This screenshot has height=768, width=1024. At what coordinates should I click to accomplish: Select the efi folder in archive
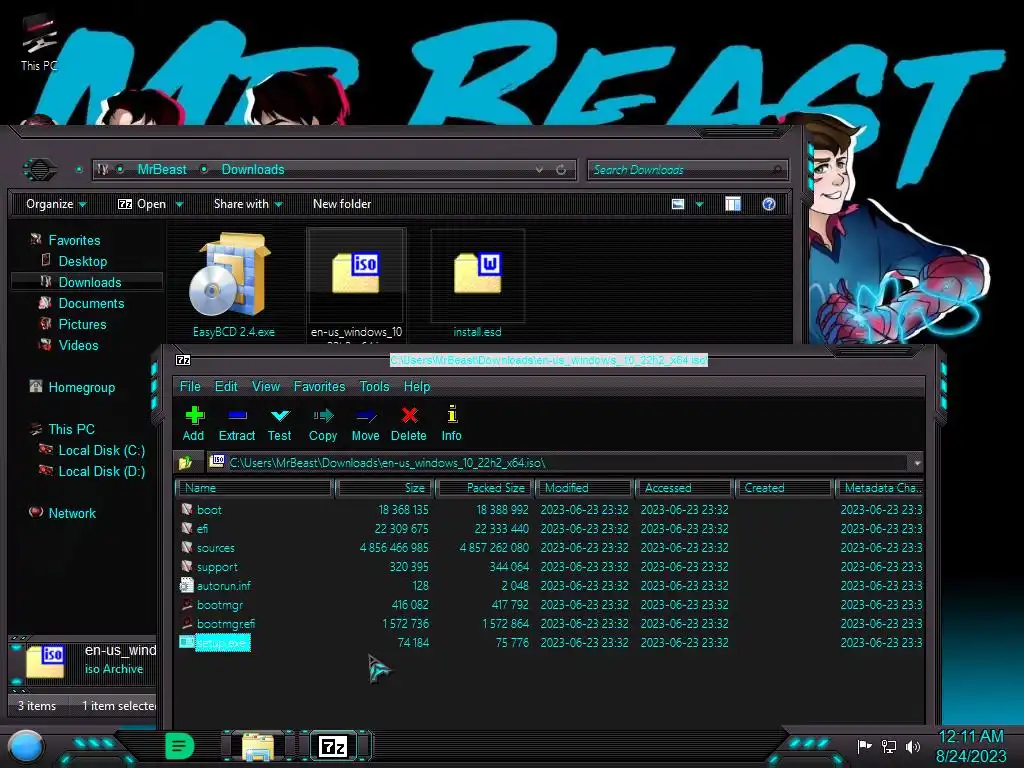pos(202,528)
